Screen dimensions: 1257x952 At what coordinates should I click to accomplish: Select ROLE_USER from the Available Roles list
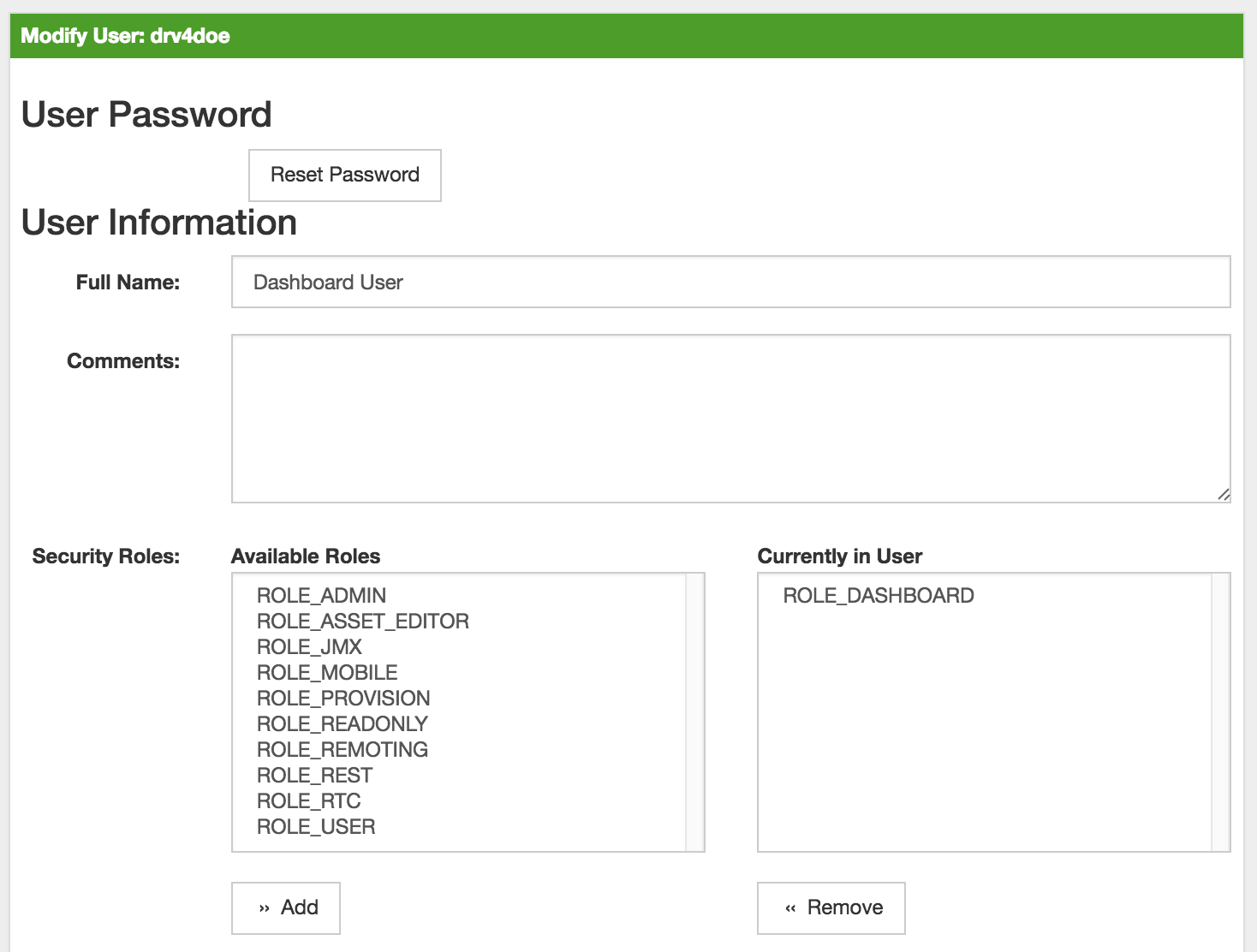(x=316, y=826)
